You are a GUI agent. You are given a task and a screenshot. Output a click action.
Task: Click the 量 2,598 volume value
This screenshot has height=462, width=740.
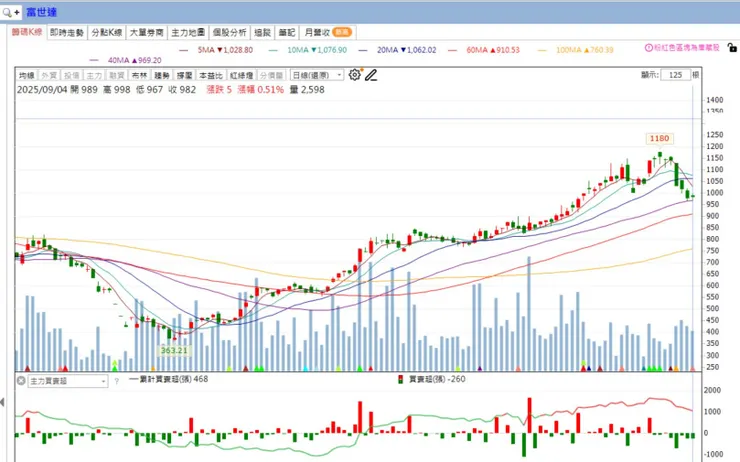[307, 90]
